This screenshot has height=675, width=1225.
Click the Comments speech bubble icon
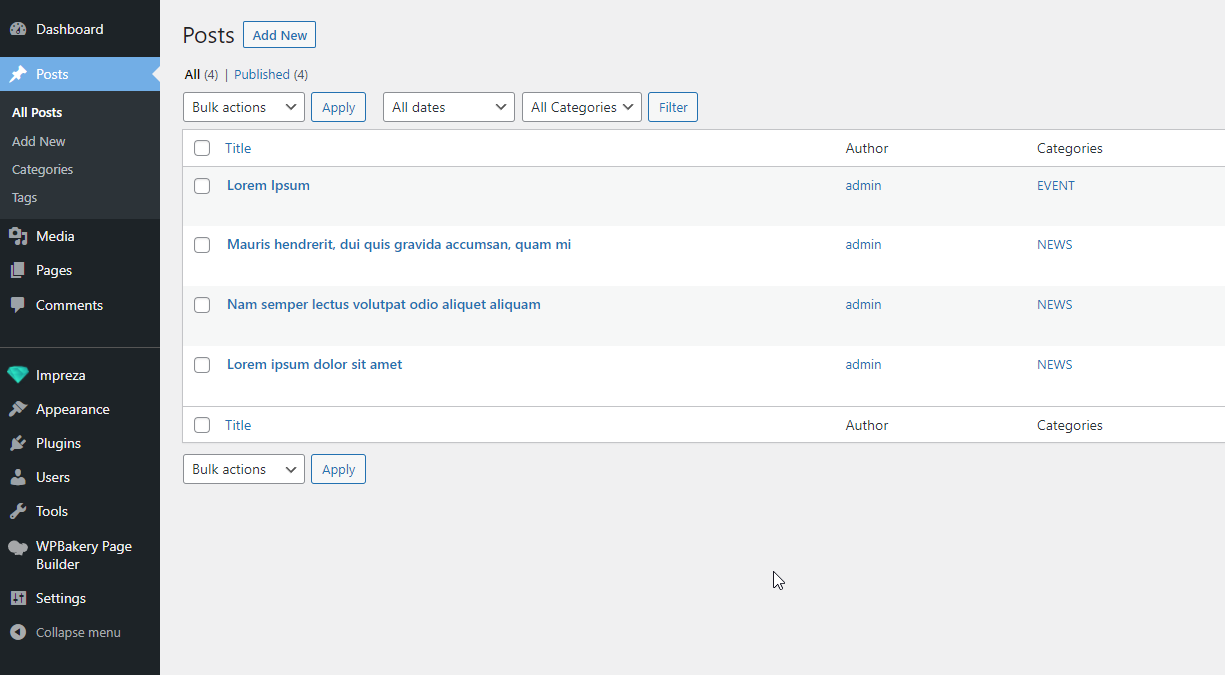[x=18, y=305]
